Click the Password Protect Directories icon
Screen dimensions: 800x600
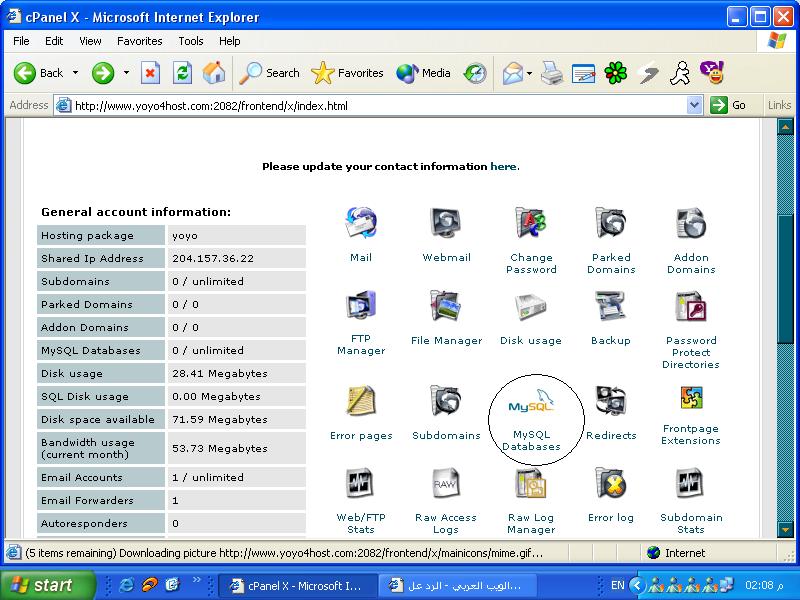click(691, 307)
